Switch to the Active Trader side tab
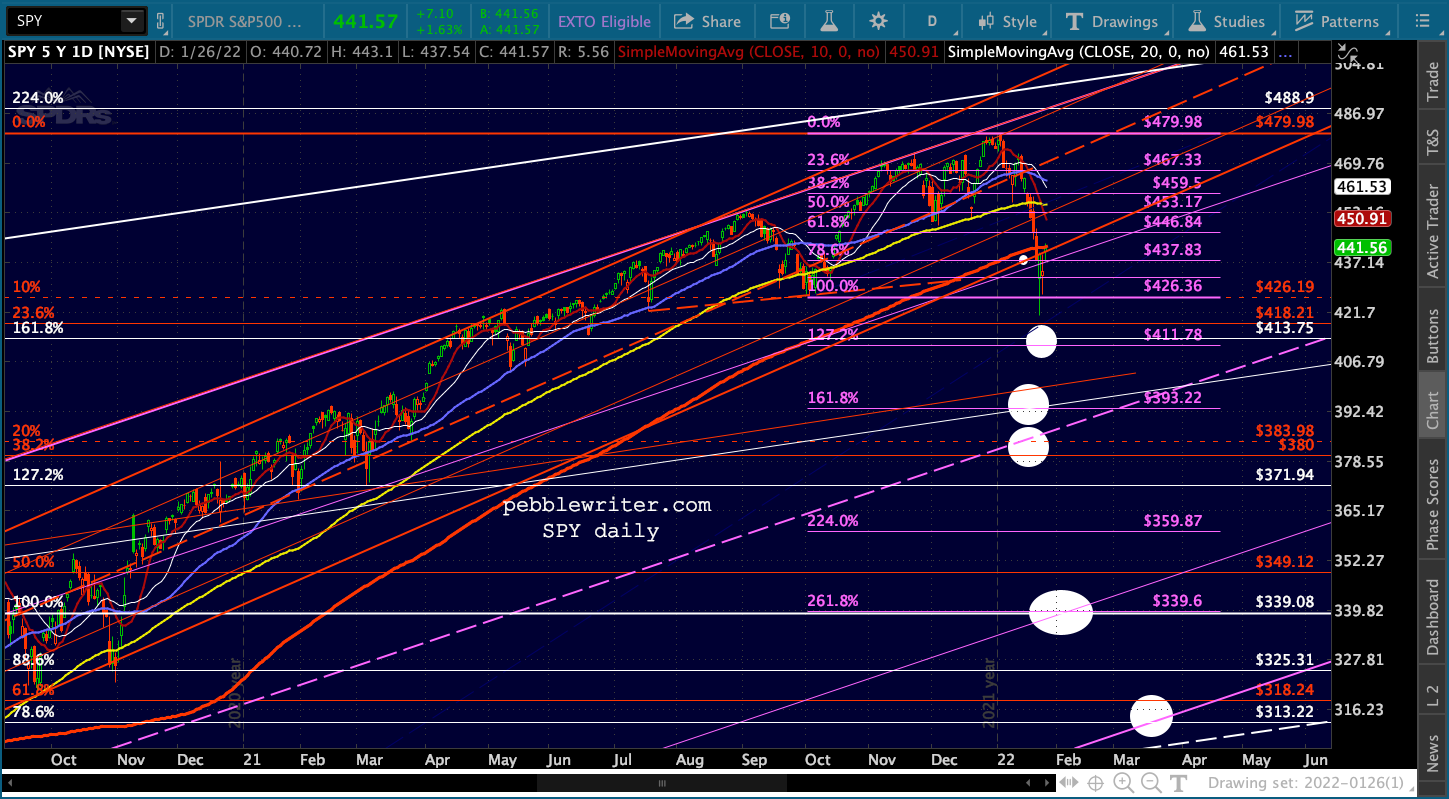This screenshot has width=1449, height=799. click(x=1433, y=231)
